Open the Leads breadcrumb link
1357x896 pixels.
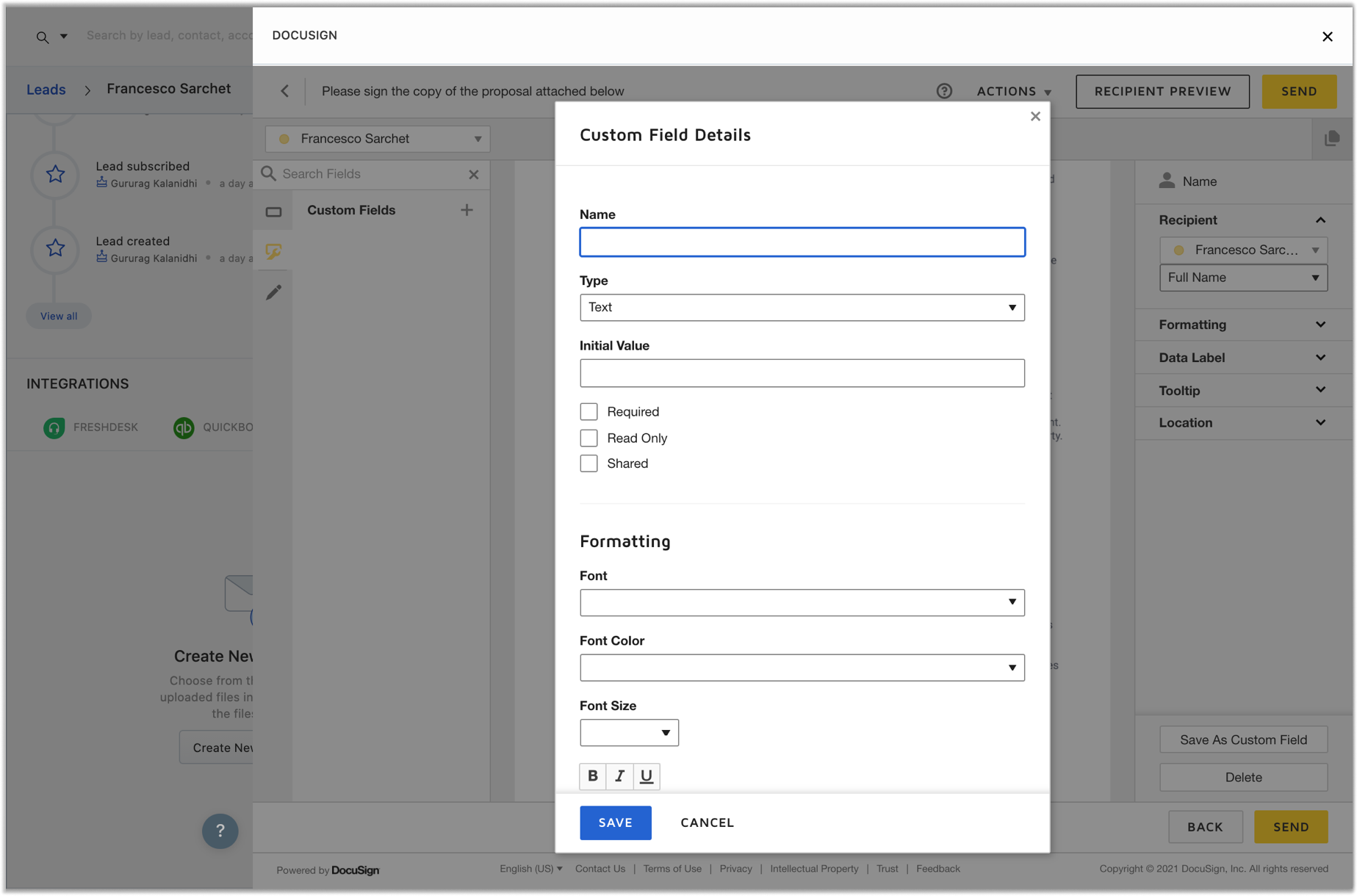pyautogui.click(x=46, y=90)
